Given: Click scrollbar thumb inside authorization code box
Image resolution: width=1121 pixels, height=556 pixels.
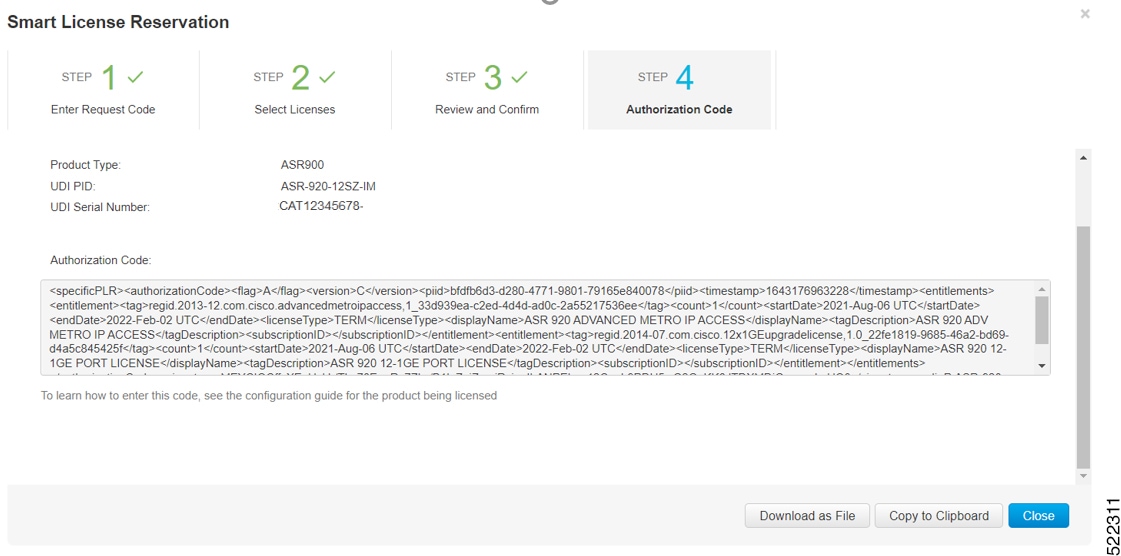Looking at the screenshot, I should (1041, 320).
